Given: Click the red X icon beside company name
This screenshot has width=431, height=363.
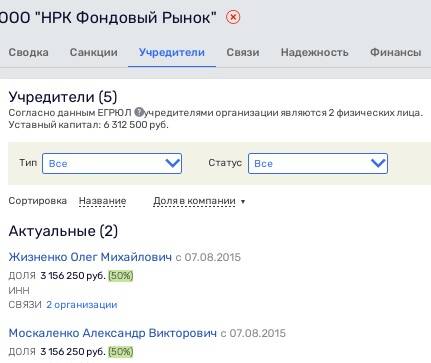Looking at the screenshot, I should point(233,17).
